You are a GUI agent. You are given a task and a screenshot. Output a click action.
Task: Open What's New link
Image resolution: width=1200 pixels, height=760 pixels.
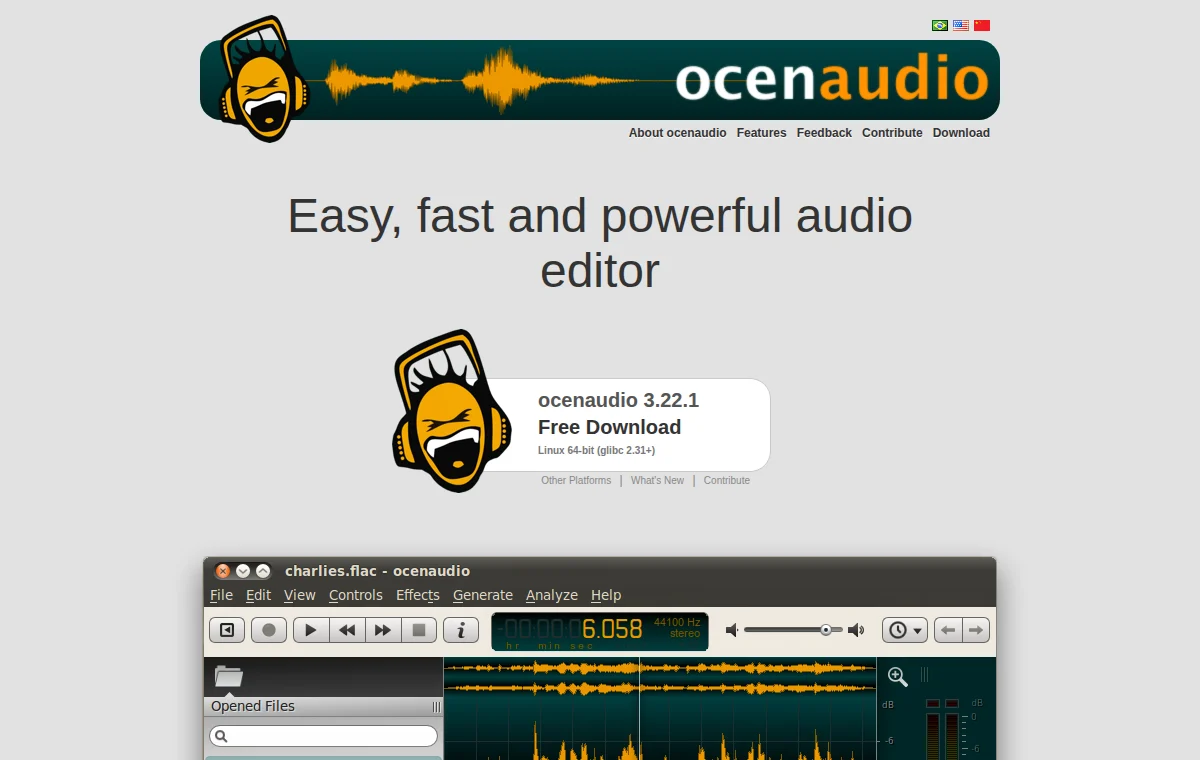657,481
